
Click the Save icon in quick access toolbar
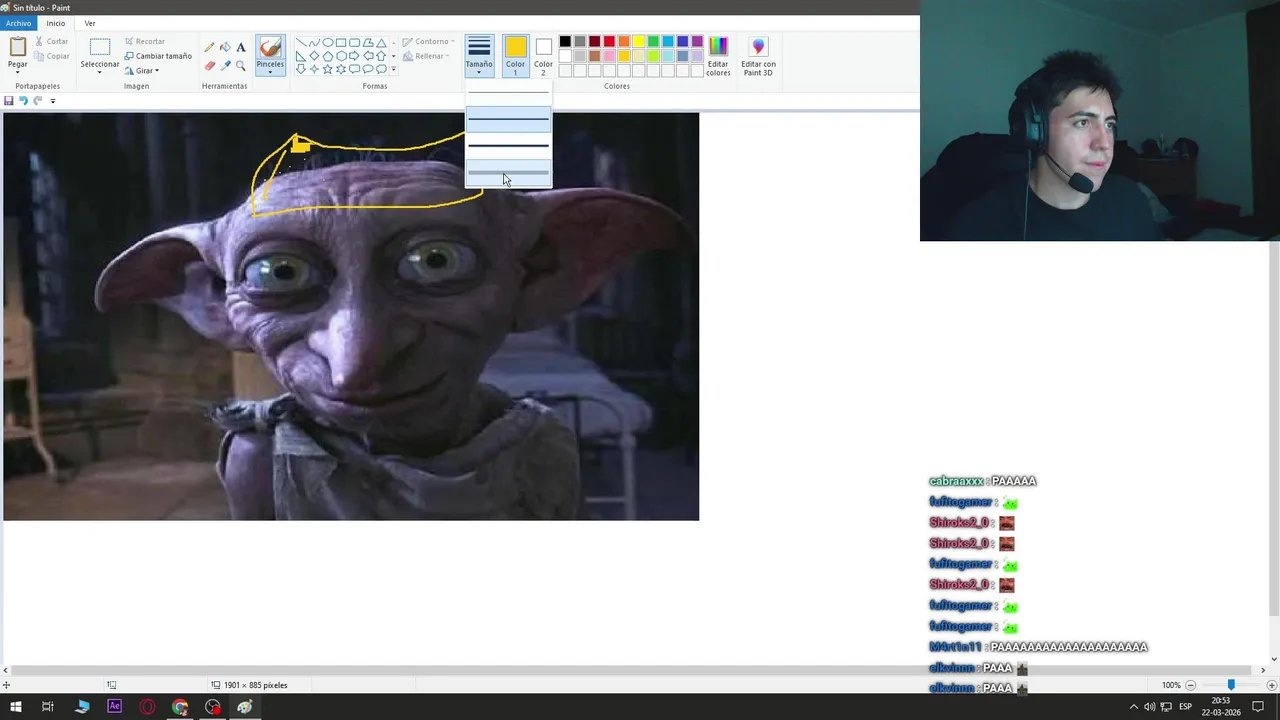[9, 101]
